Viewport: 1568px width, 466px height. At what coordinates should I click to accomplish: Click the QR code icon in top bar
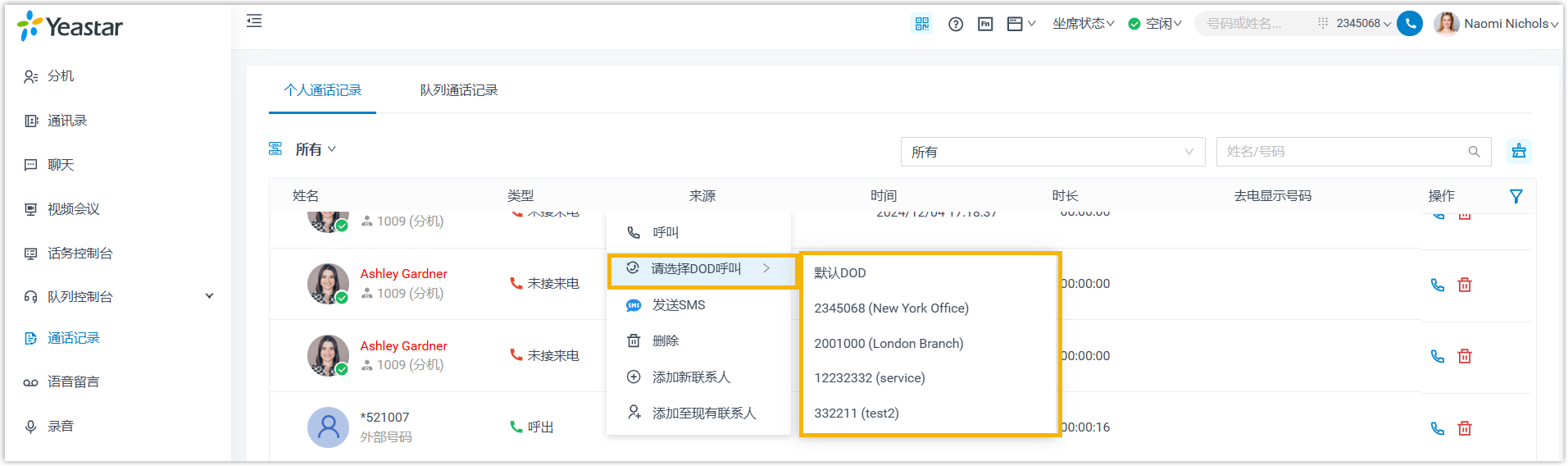(x=922, y=24)
